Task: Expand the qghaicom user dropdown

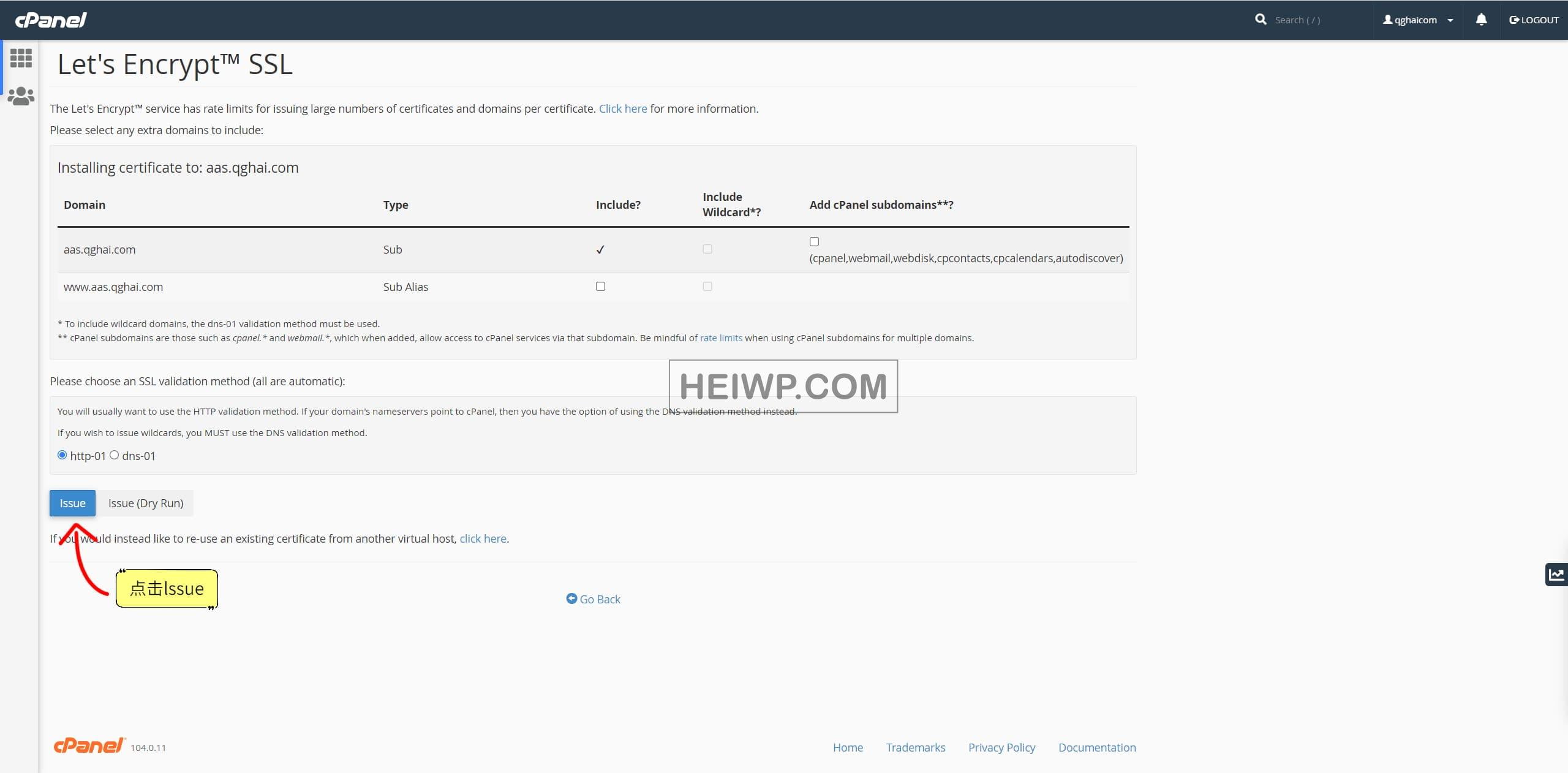Action: (x=1418, y=20)
